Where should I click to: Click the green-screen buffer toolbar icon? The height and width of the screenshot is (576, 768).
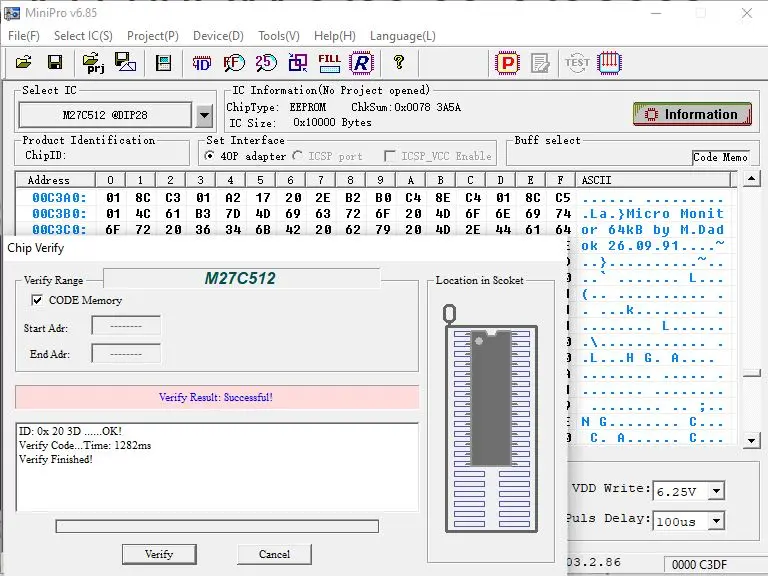[163, 63]
